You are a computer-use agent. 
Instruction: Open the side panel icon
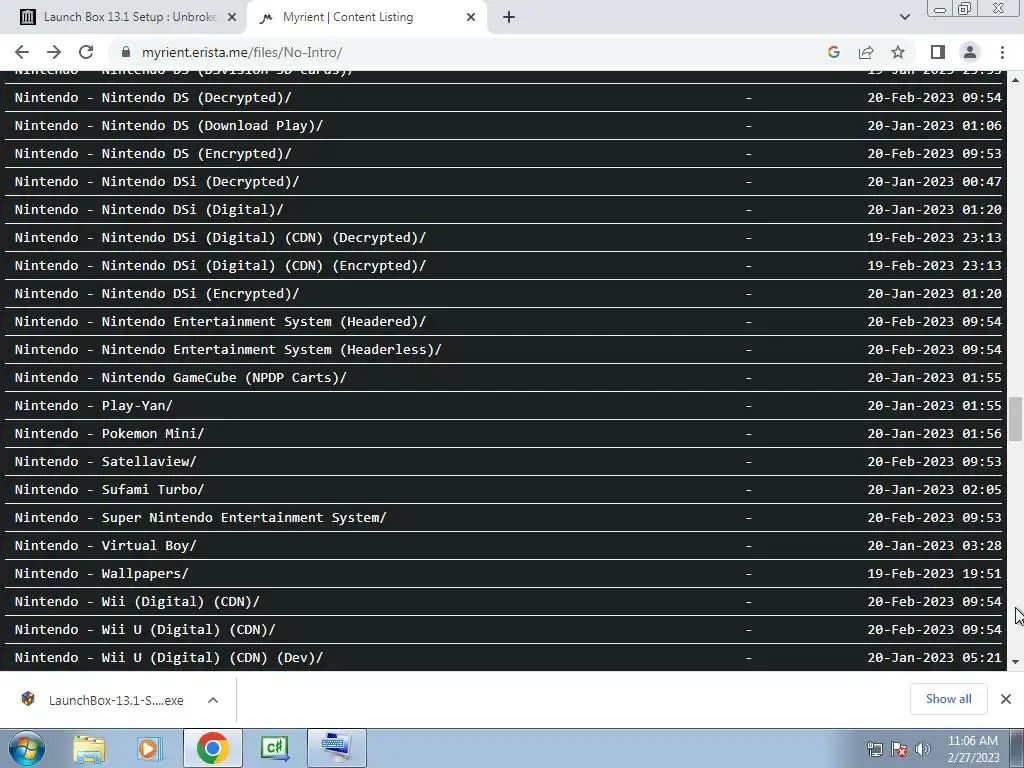[x=938, y=52]
